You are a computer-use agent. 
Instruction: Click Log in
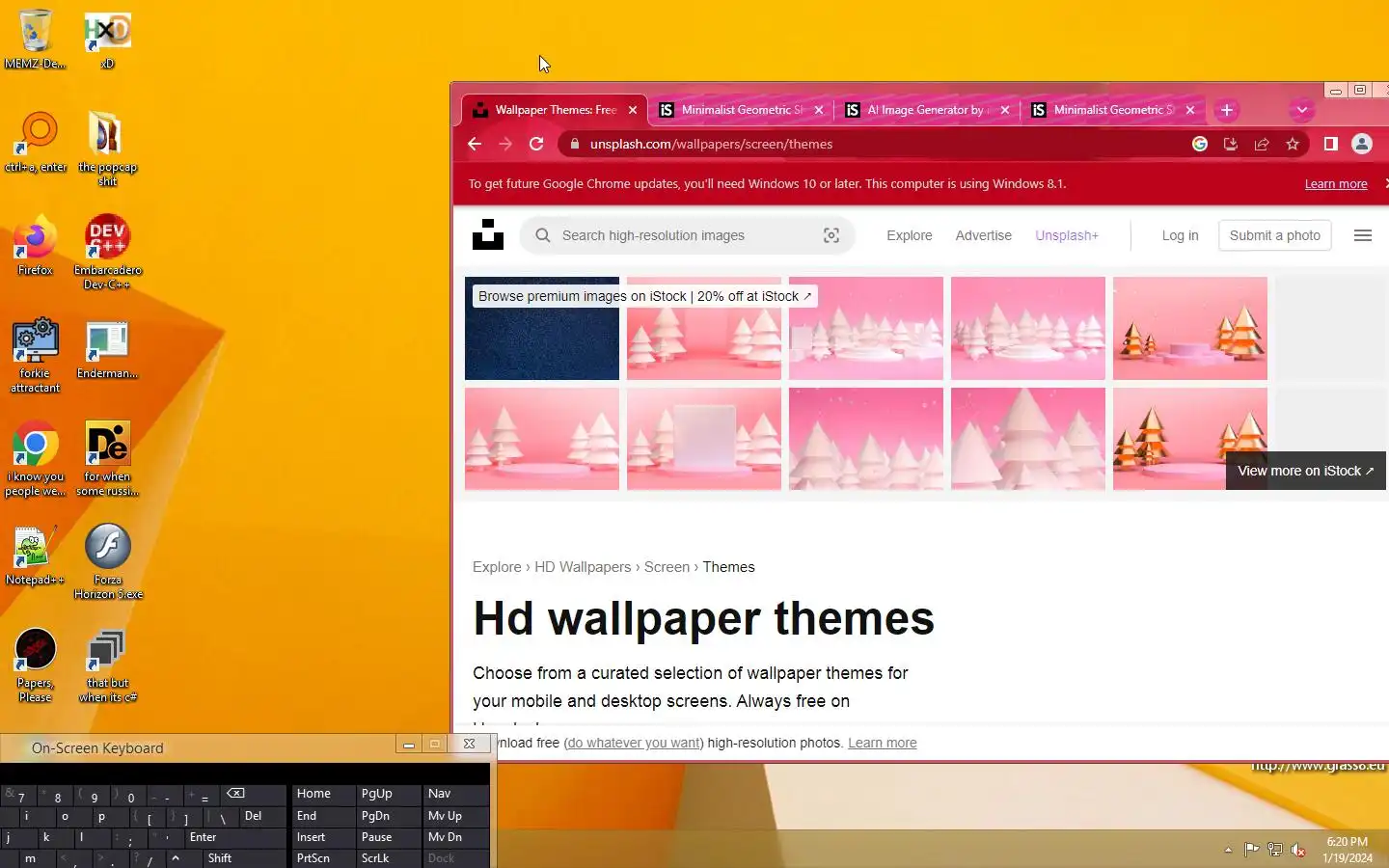(x=1180, y=235)
